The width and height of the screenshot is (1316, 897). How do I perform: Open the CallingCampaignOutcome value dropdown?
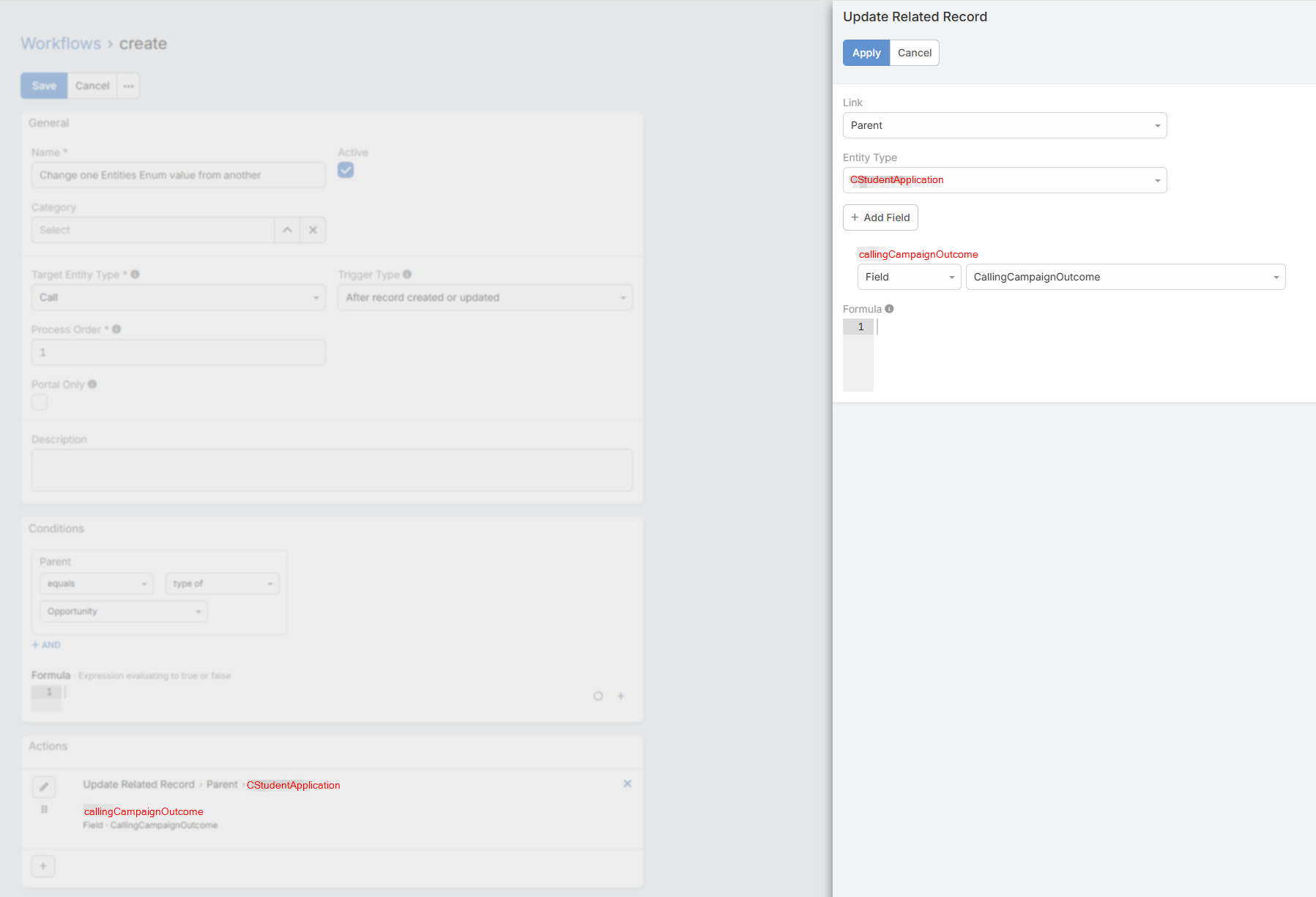tap(1126, 277)
